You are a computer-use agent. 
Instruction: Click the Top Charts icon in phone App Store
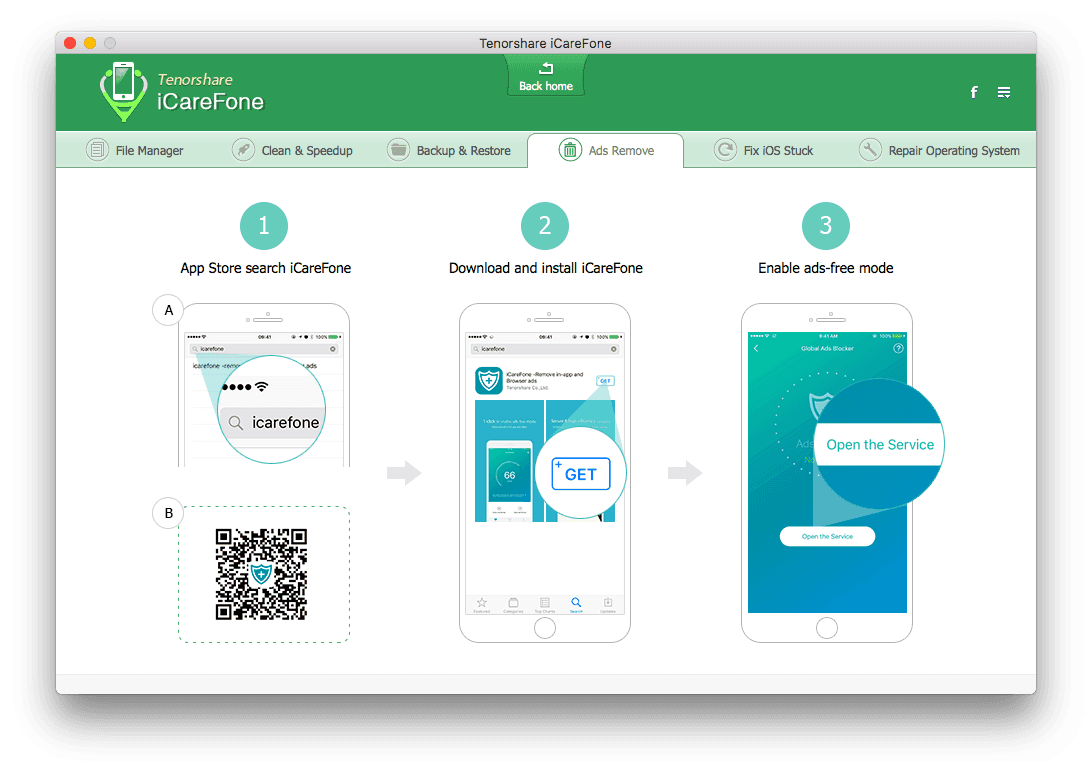(545, 604)
